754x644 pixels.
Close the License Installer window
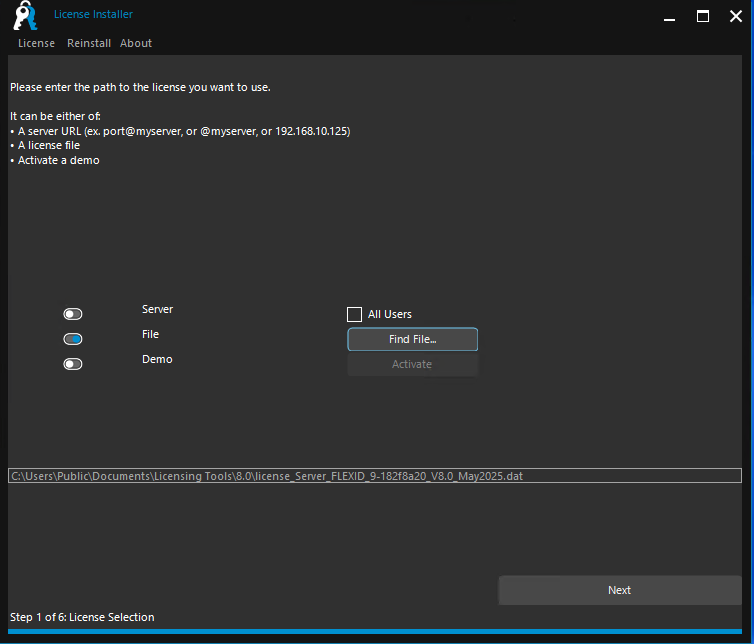tap(735, 16)
